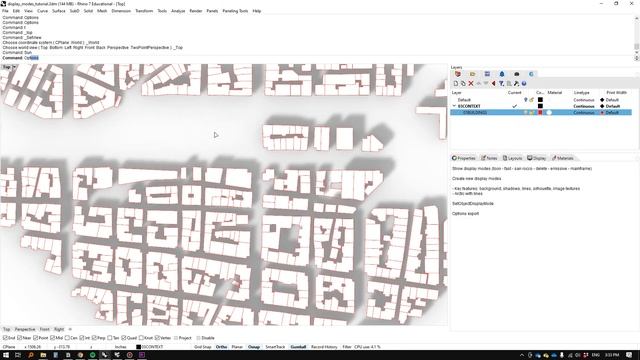Click the CONTEXT layer black color swatch
Image resolution: width=640 pixels, height=360 pixels.
pyautogui.click(x=540, y=106)
